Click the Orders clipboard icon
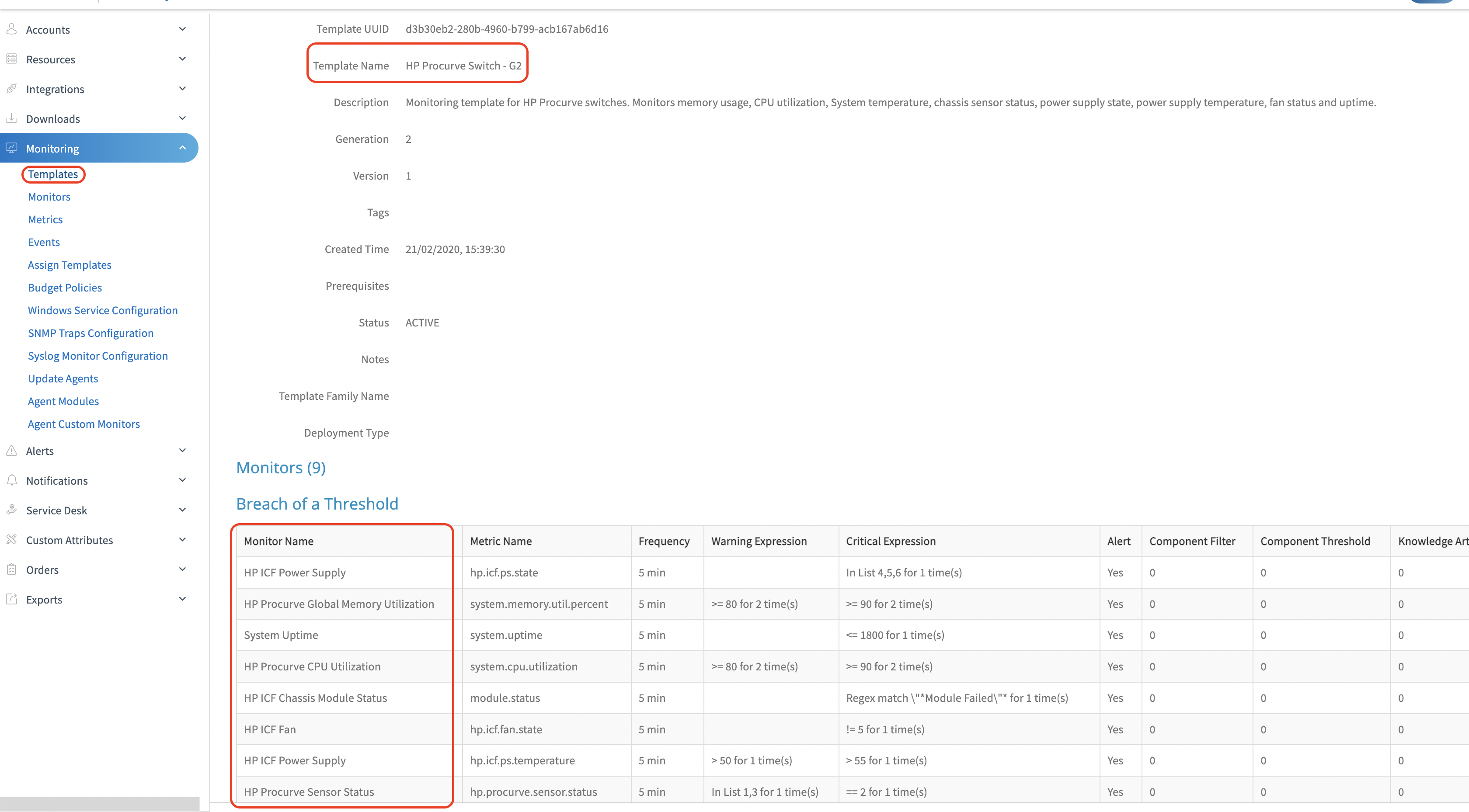 coord(11,569)
